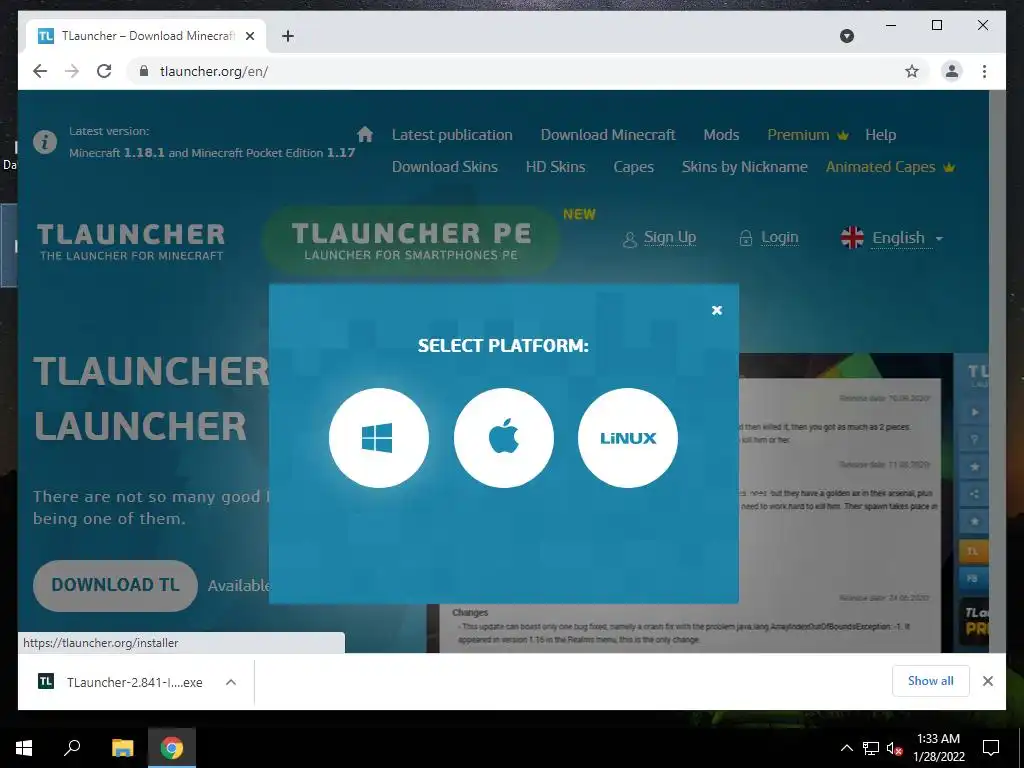This screenshot has width=1024, height=768.
Task: Select the TLauncher browser tab
Action: 145,36
